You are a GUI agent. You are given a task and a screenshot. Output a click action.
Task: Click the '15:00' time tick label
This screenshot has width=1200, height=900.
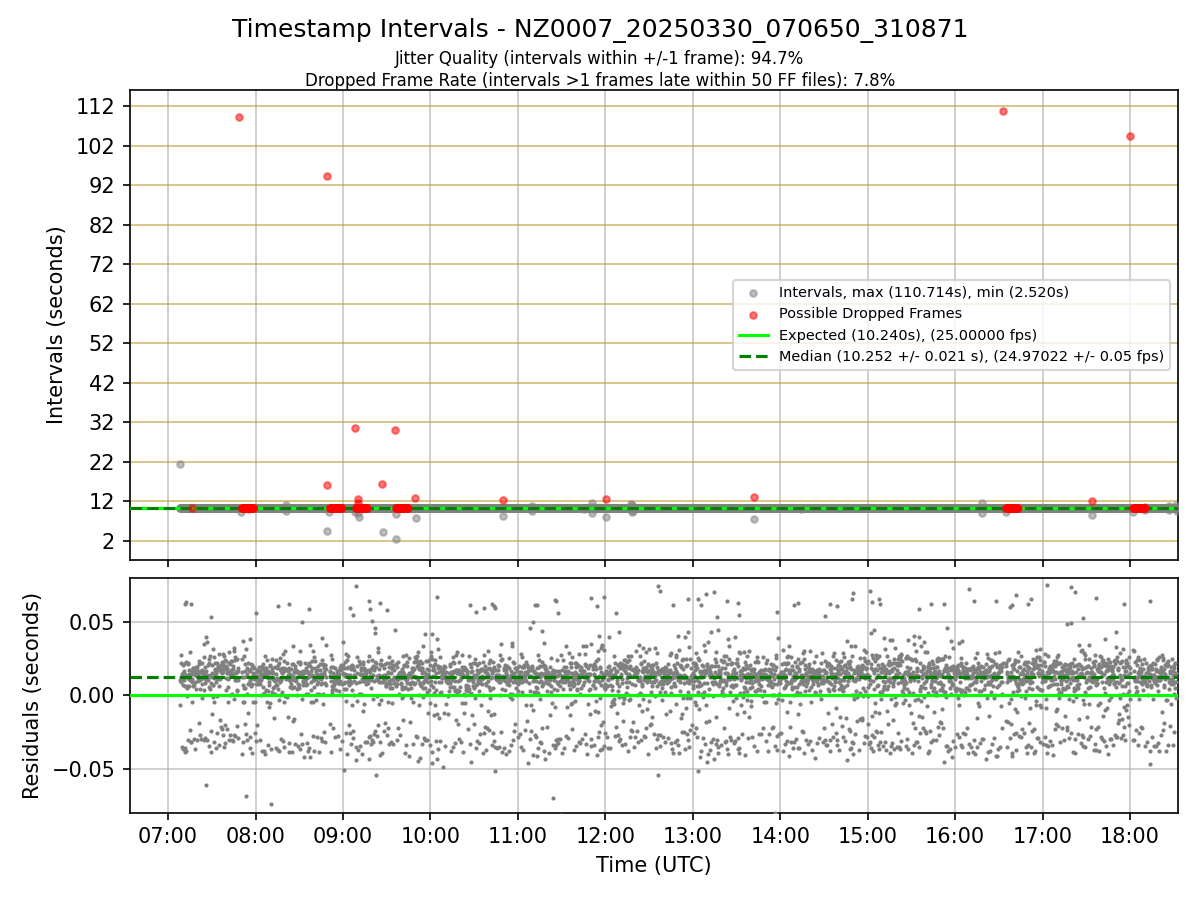(x=867, y=834)
